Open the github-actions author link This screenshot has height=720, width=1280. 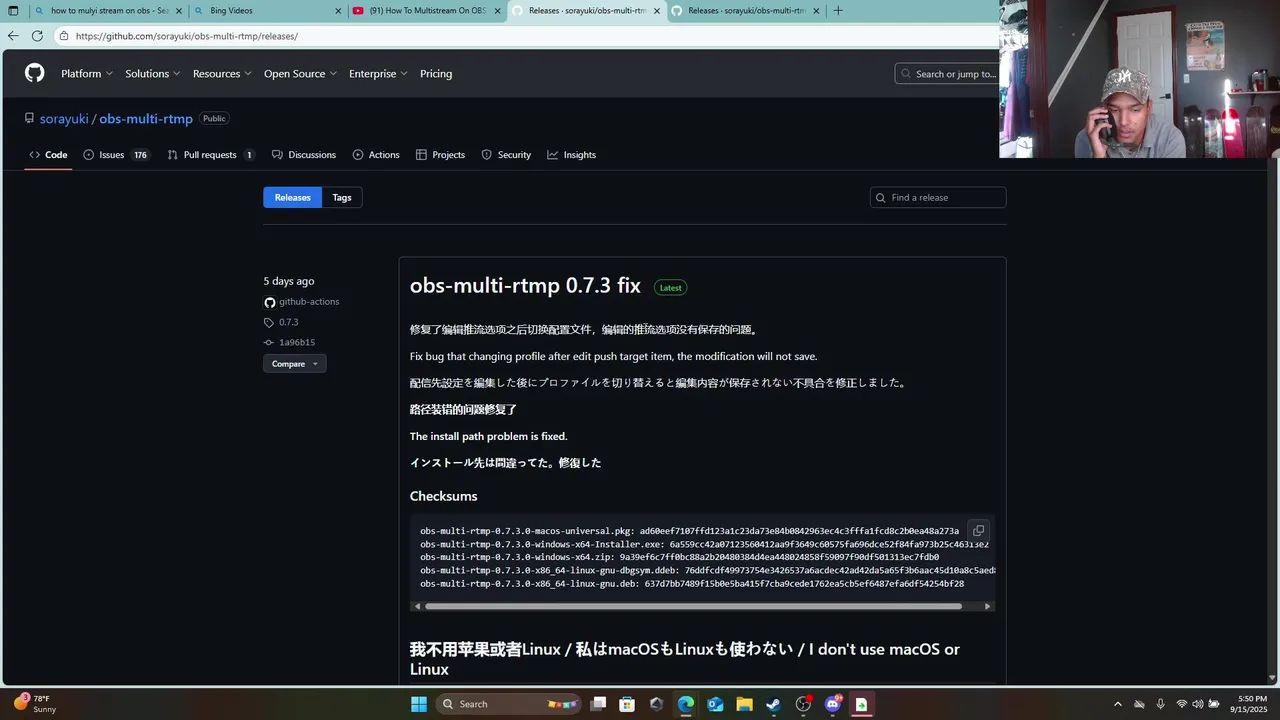(x=309, y=302)
